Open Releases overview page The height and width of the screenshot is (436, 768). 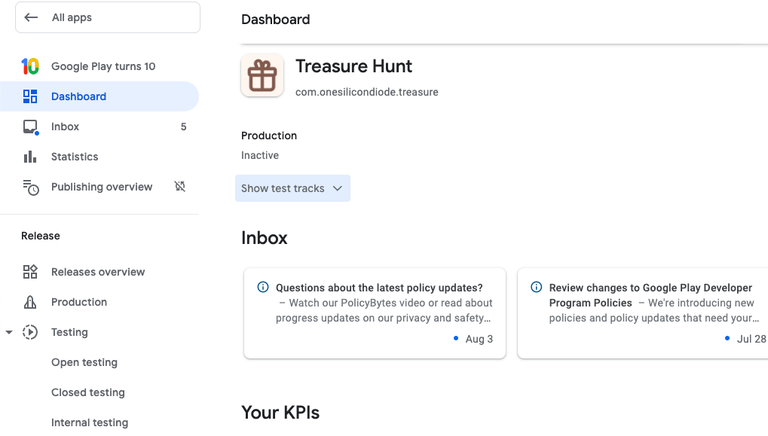99,272
